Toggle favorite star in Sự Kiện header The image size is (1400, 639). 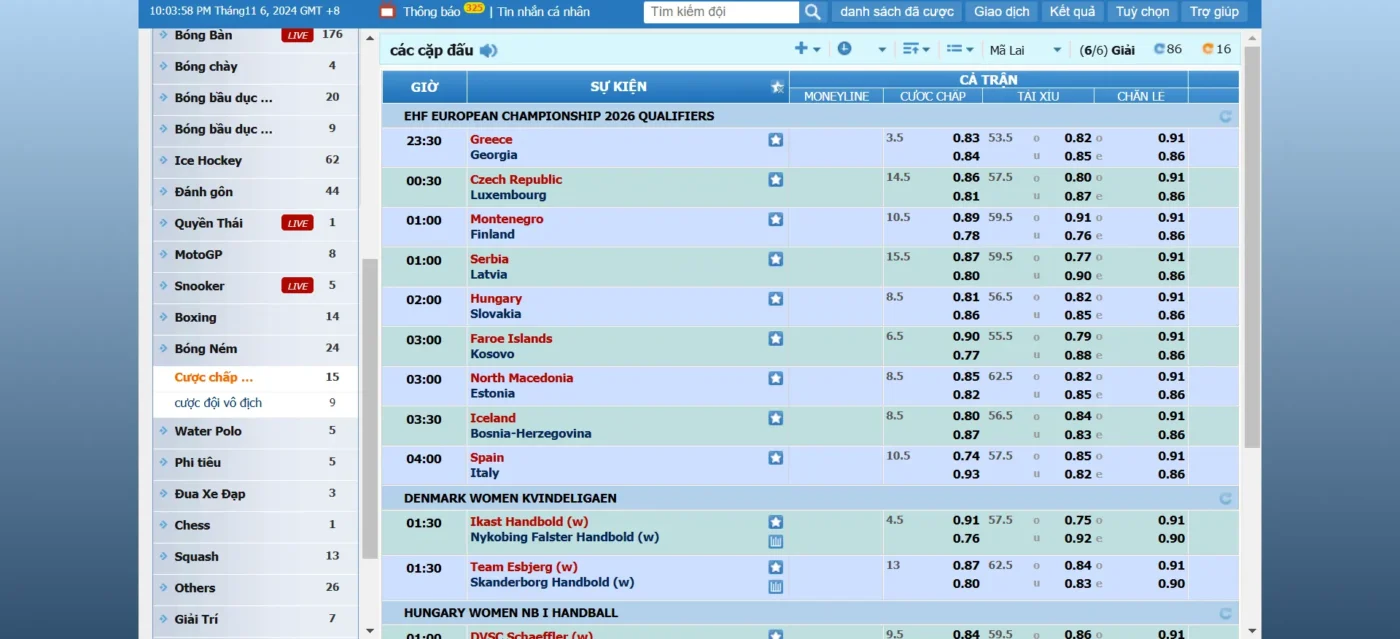click(x=777, y=87)
